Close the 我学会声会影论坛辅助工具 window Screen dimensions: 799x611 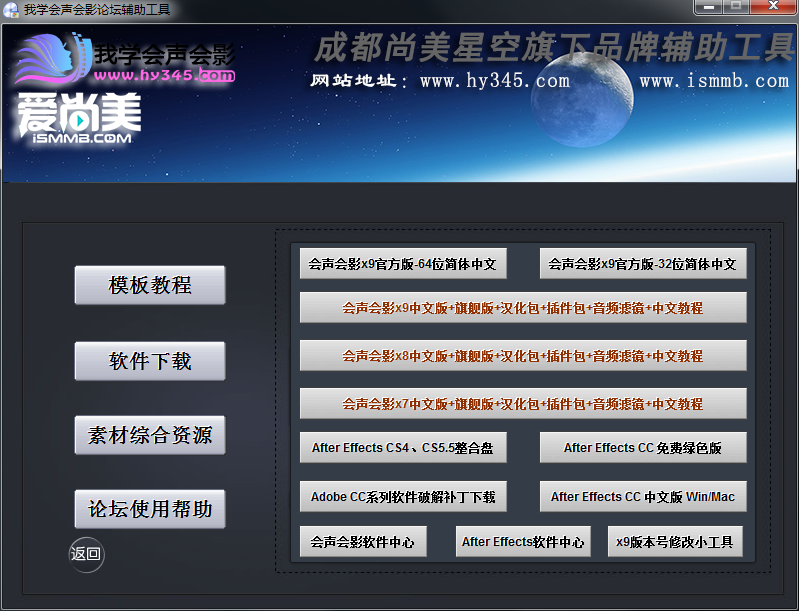[x=773, y=7]
